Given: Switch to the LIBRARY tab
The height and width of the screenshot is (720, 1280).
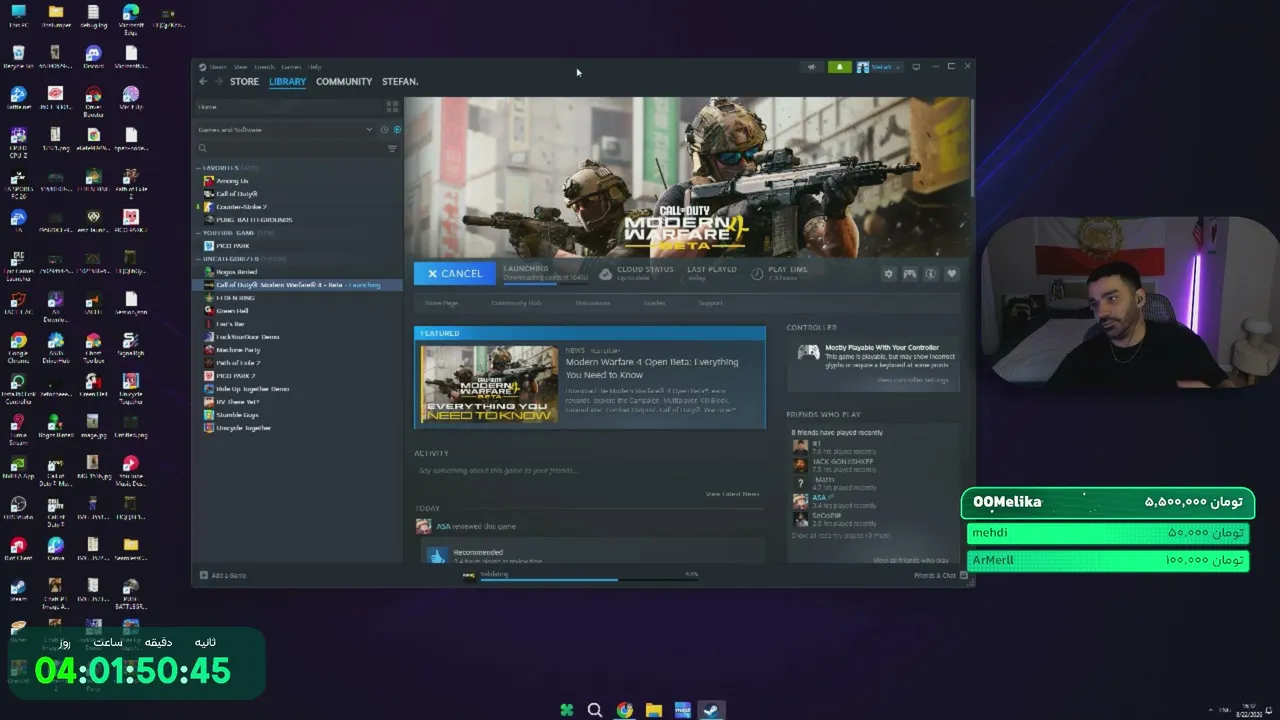Looking at the screenshot, I should (287, 82).
